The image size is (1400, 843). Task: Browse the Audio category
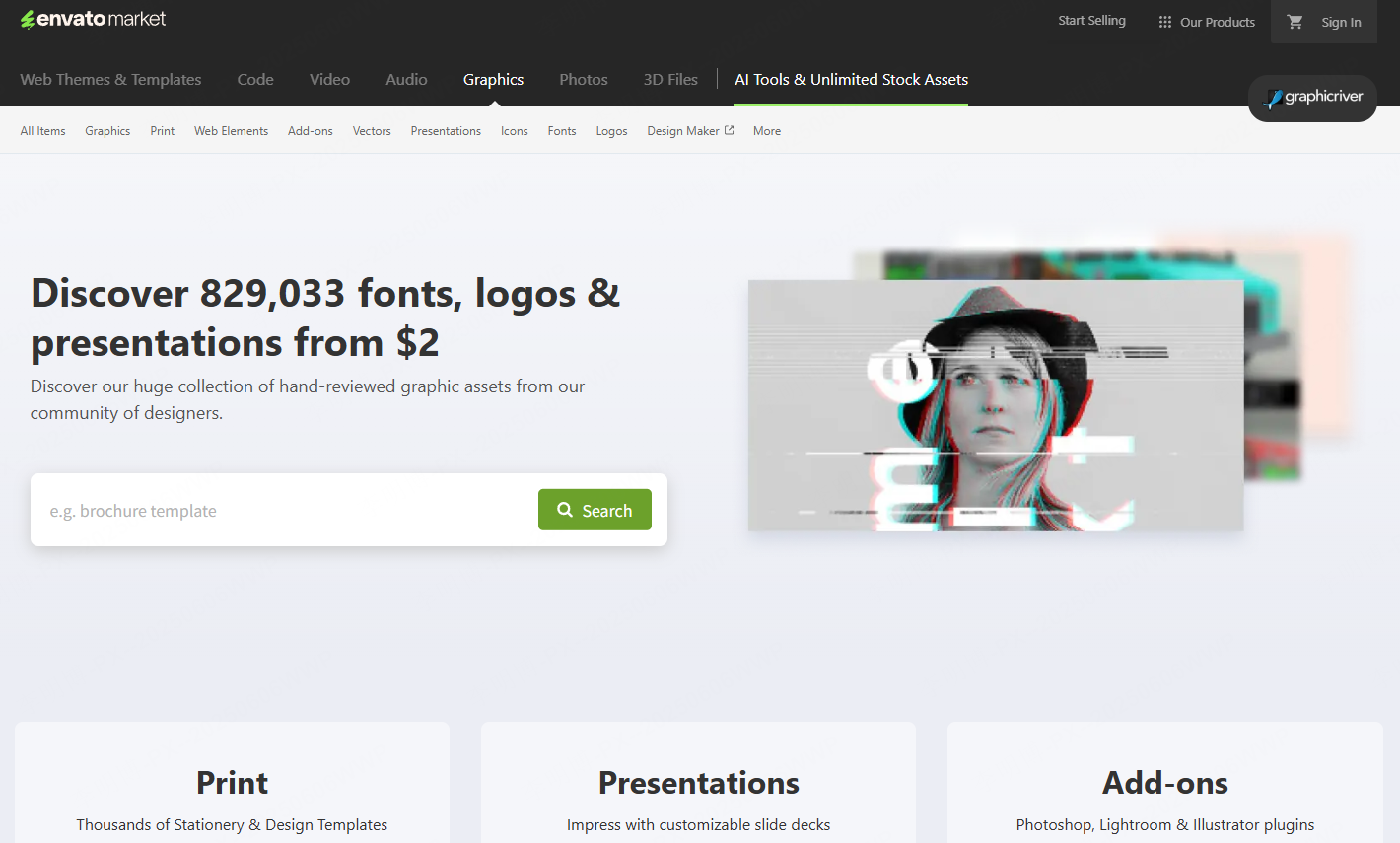point(406,79)
